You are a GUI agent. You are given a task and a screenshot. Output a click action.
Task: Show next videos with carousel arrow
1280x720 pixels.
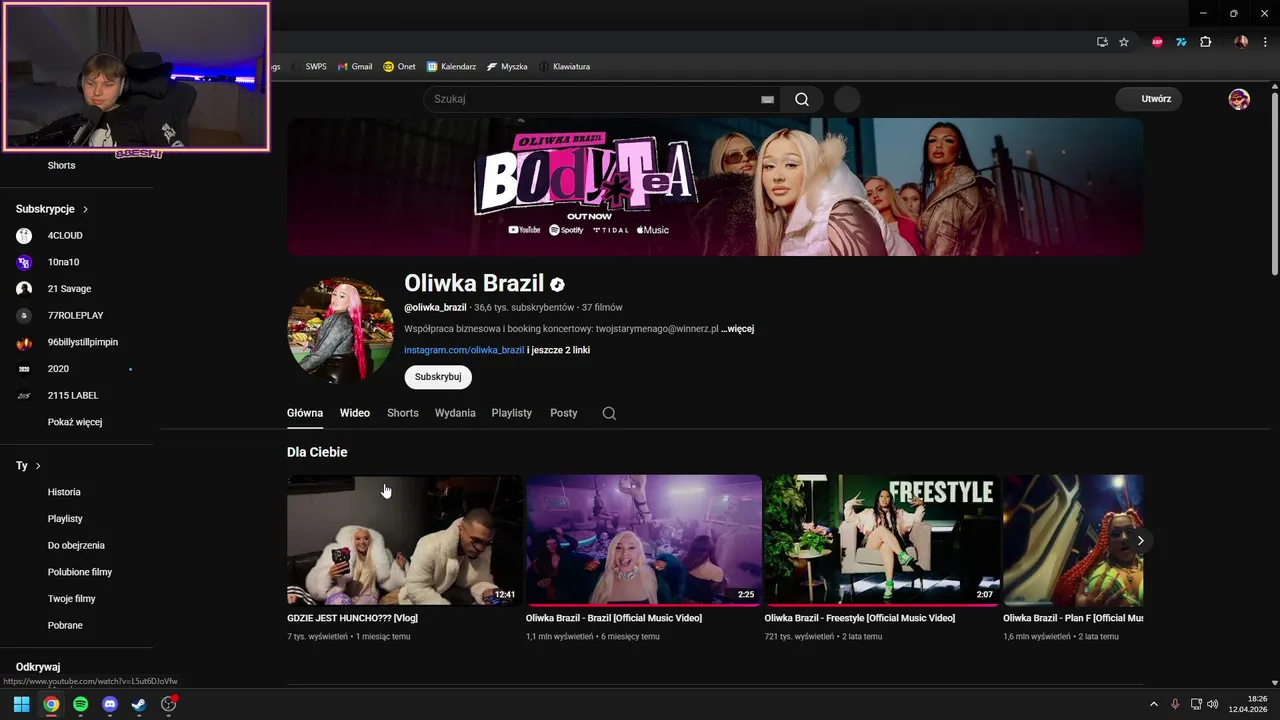pos(1140,540)
